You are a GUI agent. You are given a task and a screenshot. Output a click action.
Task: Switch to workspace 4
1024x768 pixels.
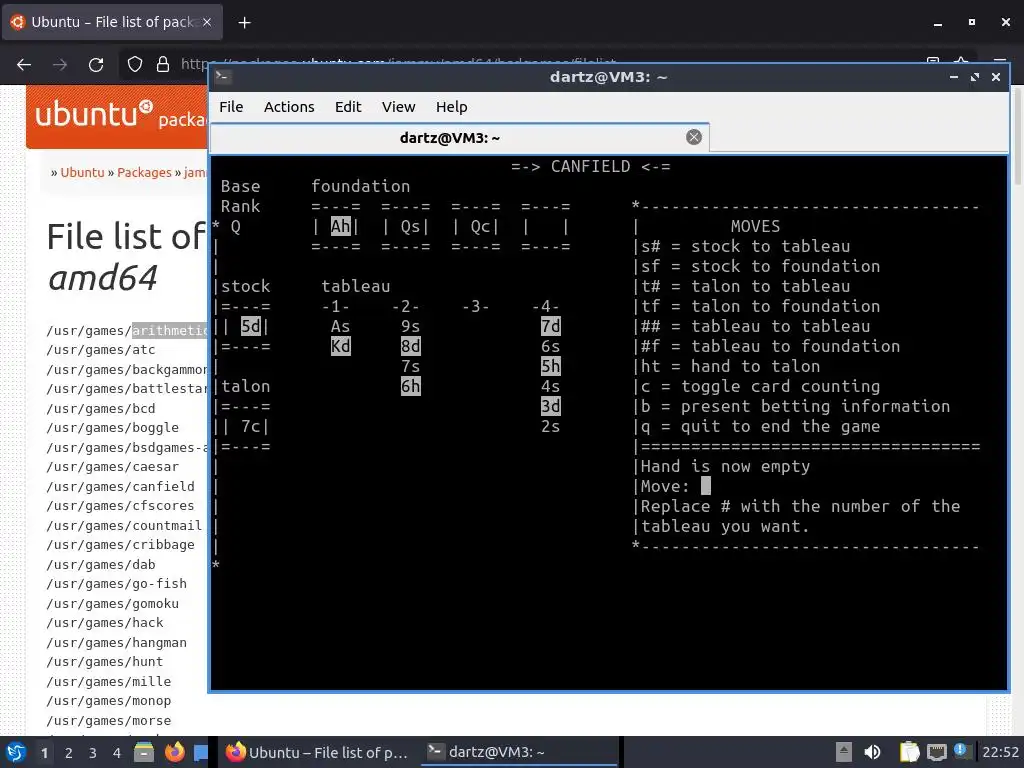point(117,753)
